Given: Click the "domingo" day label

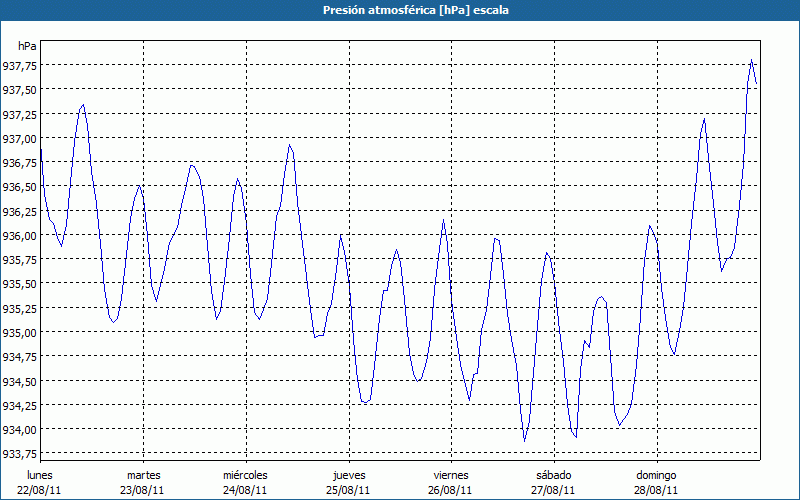Looking at the screenshot, I should coord(656,475).
